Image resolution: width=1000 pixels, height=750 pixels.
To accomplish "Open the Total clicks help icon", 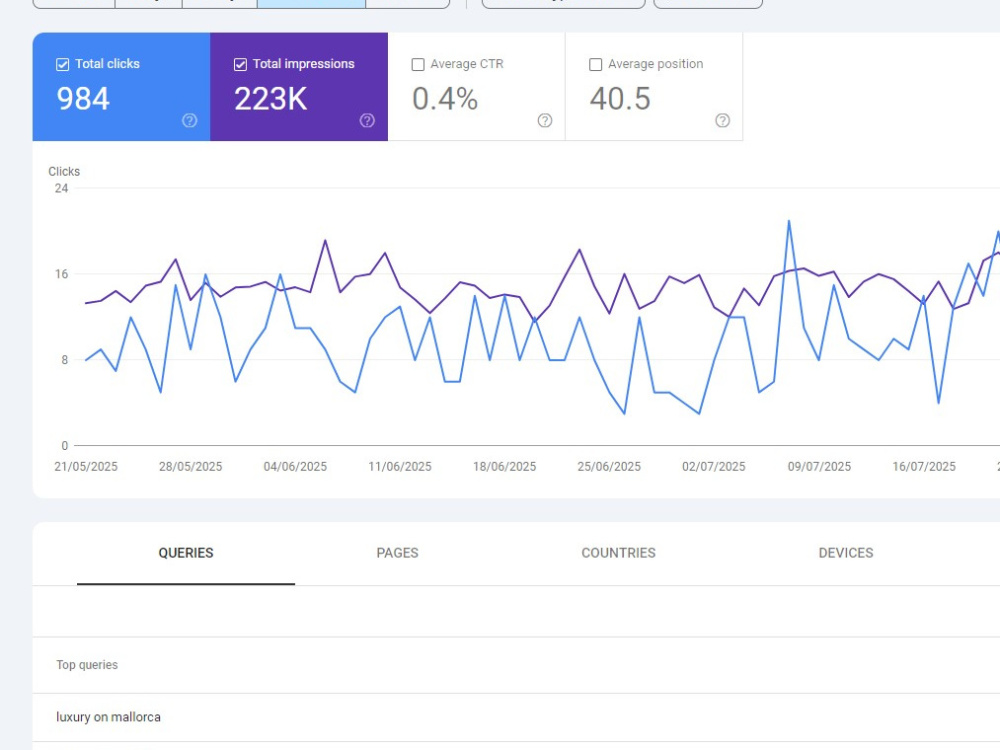I will pos(189,121).
